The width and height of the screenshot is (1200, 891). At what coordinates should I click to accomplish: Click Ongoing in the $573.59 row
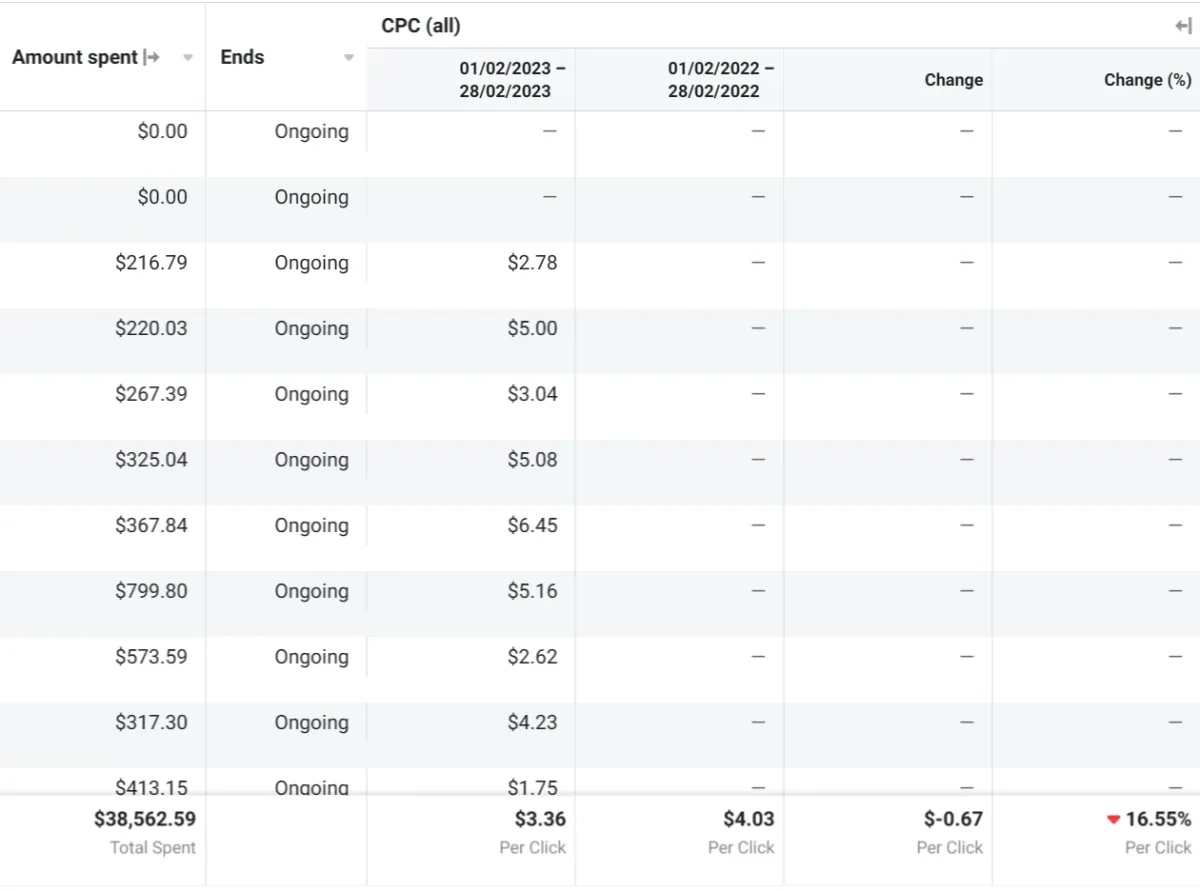tap(312, 658)
